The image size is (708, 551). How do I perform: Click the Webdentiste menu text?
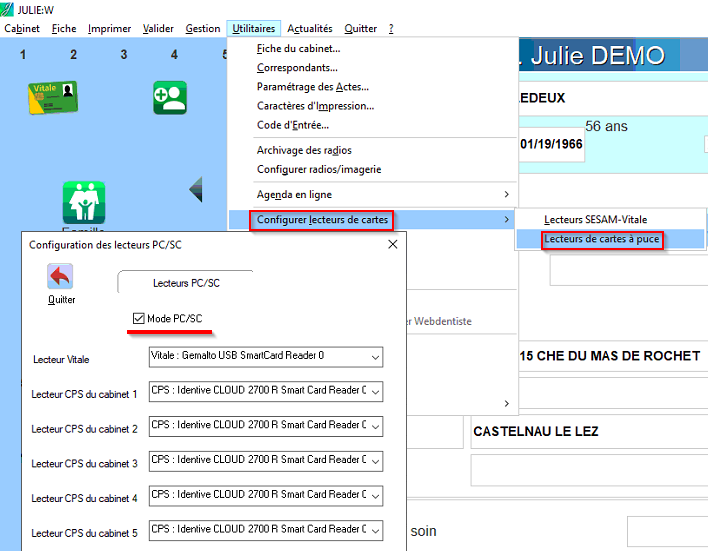click(442, 322)
